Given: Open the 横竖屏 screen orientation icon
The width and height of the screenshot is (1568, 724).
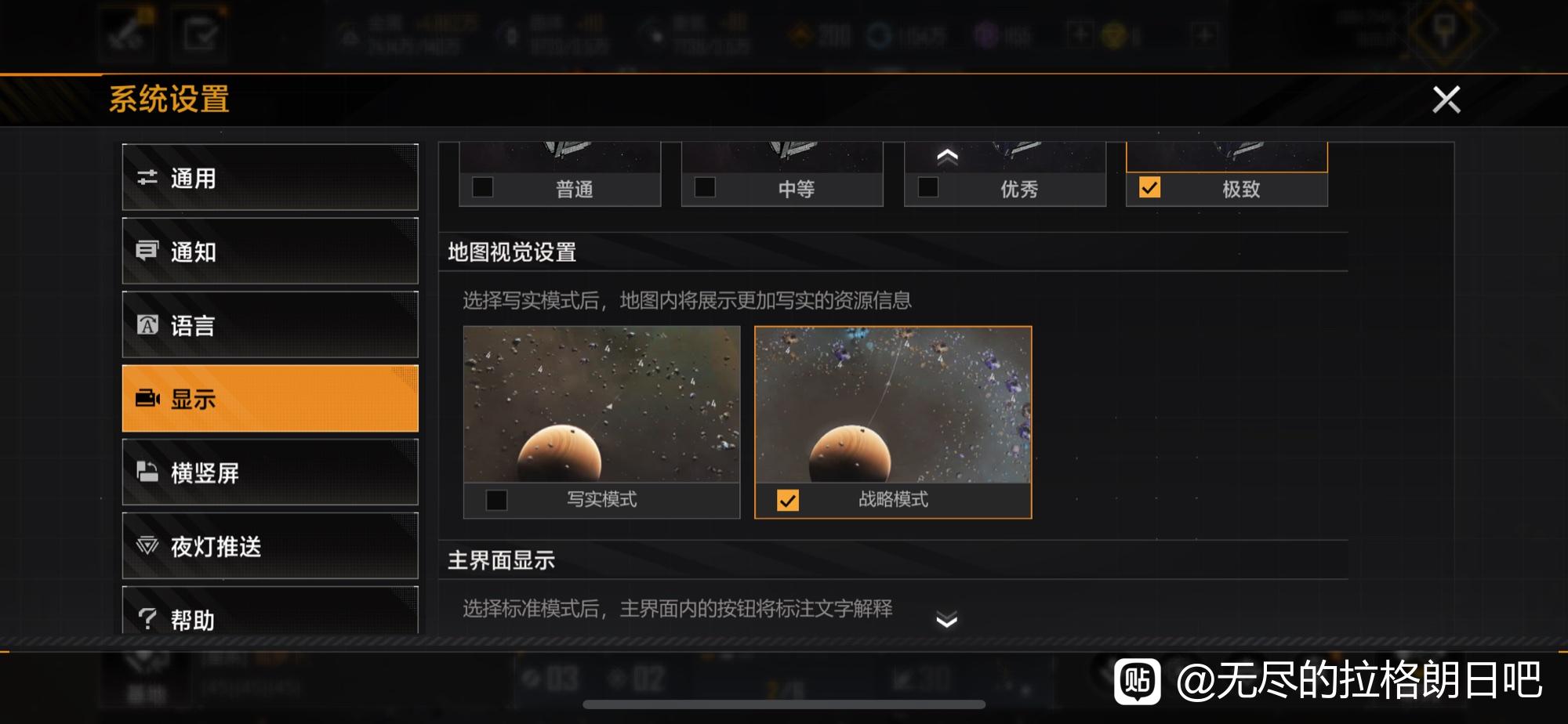Looking at the screenshot, I should (x=147, y=472).
